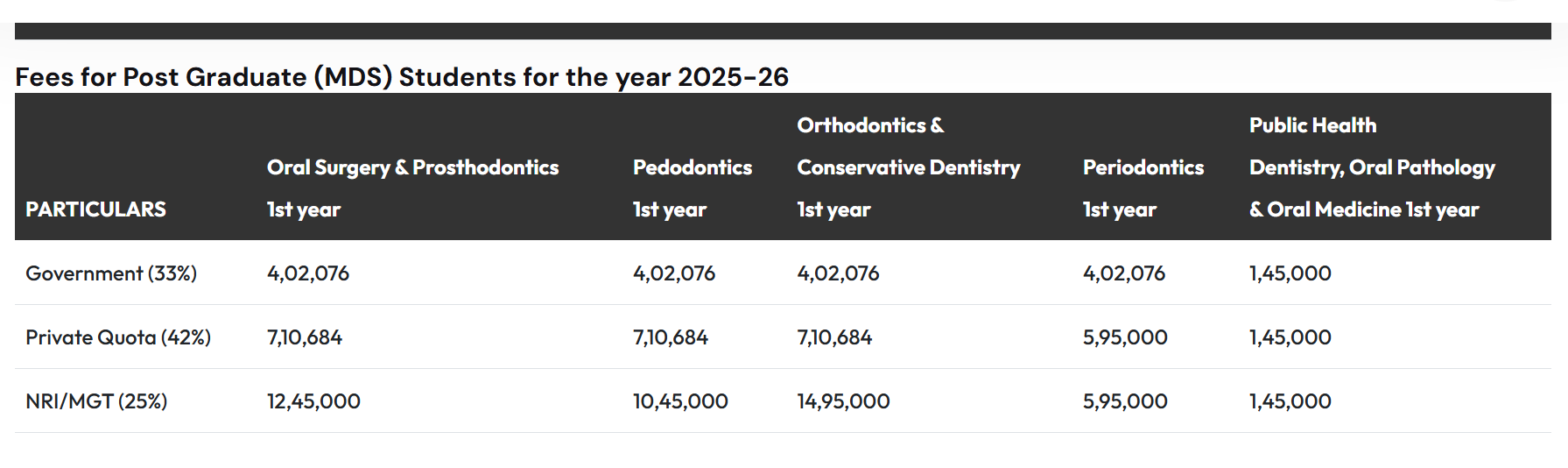Select the 10,45,000 Pedodontics fee
The image size is (1568, 468).
click(680, 401)
